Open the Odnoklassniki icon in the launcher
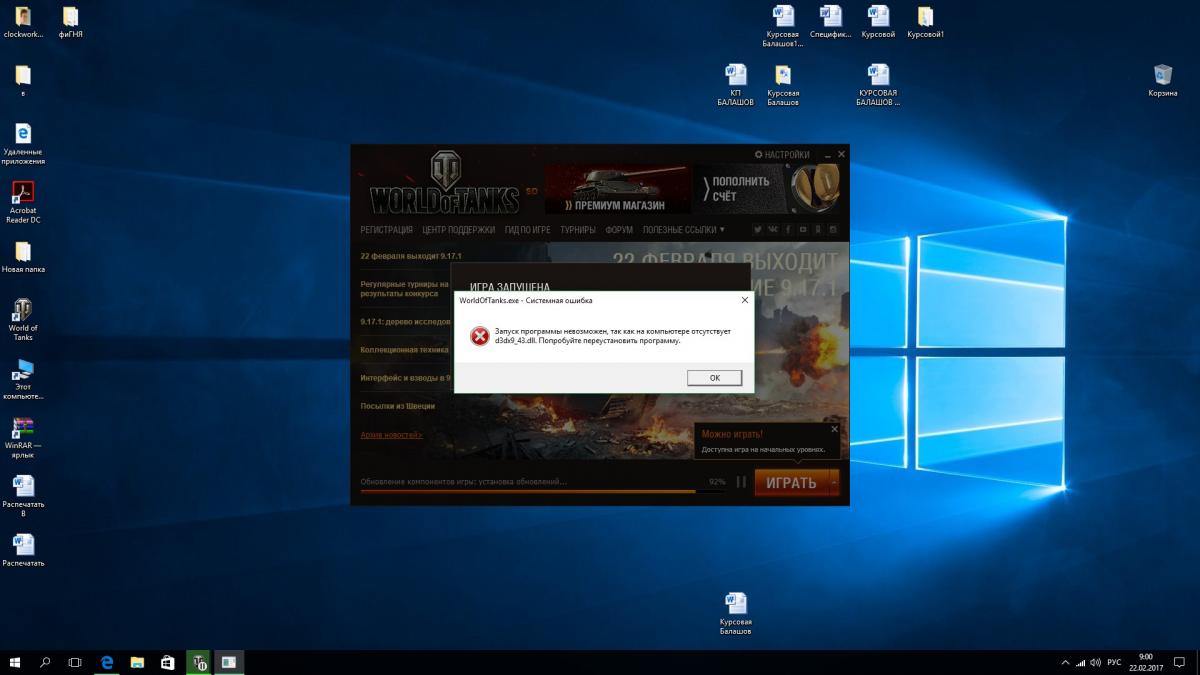The height and width of the screenshot is (675, 1200). coord(818,230)
